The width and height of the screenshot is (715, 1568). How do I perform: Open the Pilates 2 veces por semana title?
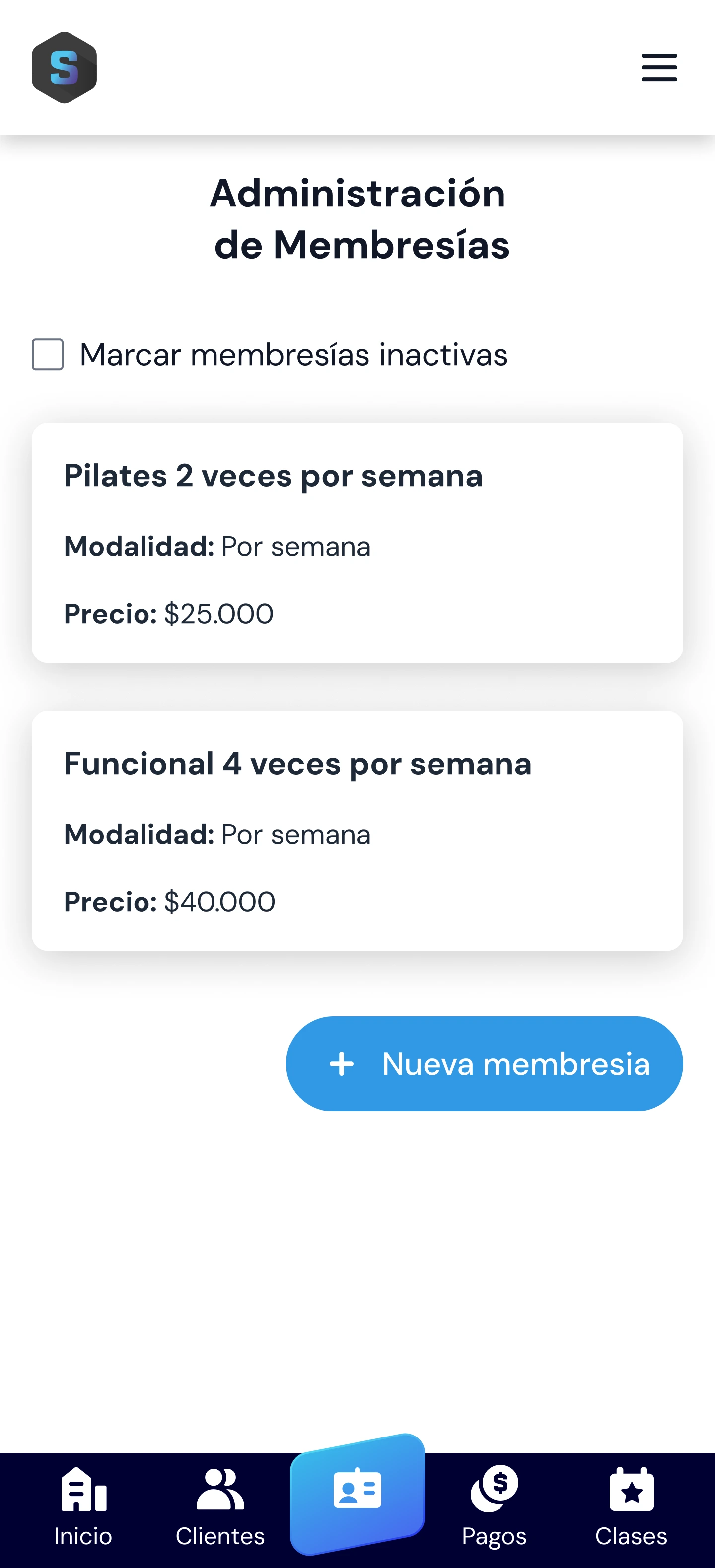point(273,475)
